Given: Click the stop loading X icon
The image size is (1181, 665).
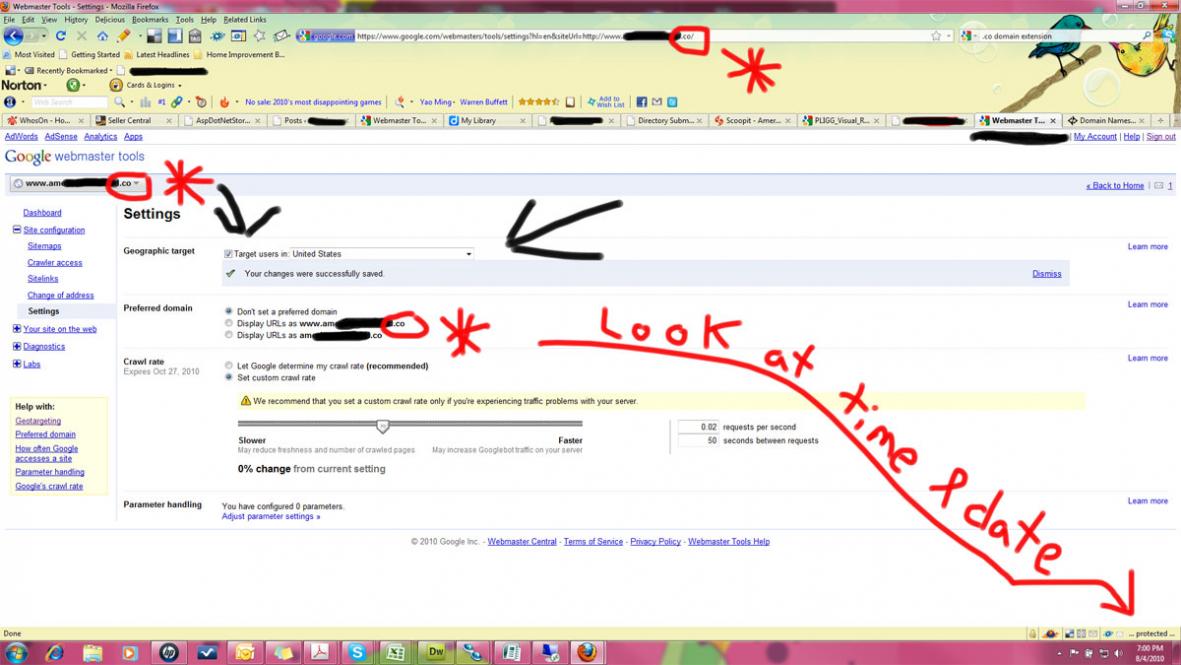Looking at the screenshot, I should [x=81, y=35].
